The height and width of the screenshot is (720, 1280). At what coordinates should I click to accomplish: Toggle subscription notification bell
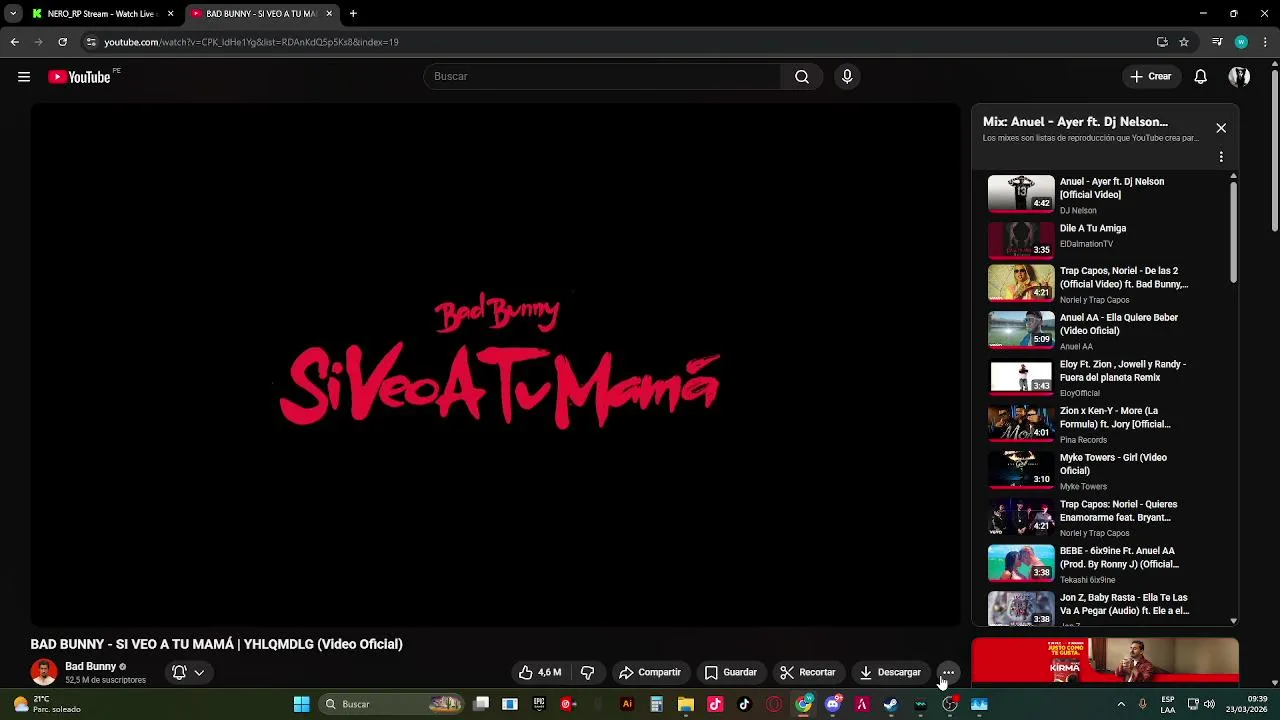click(179, 673)
